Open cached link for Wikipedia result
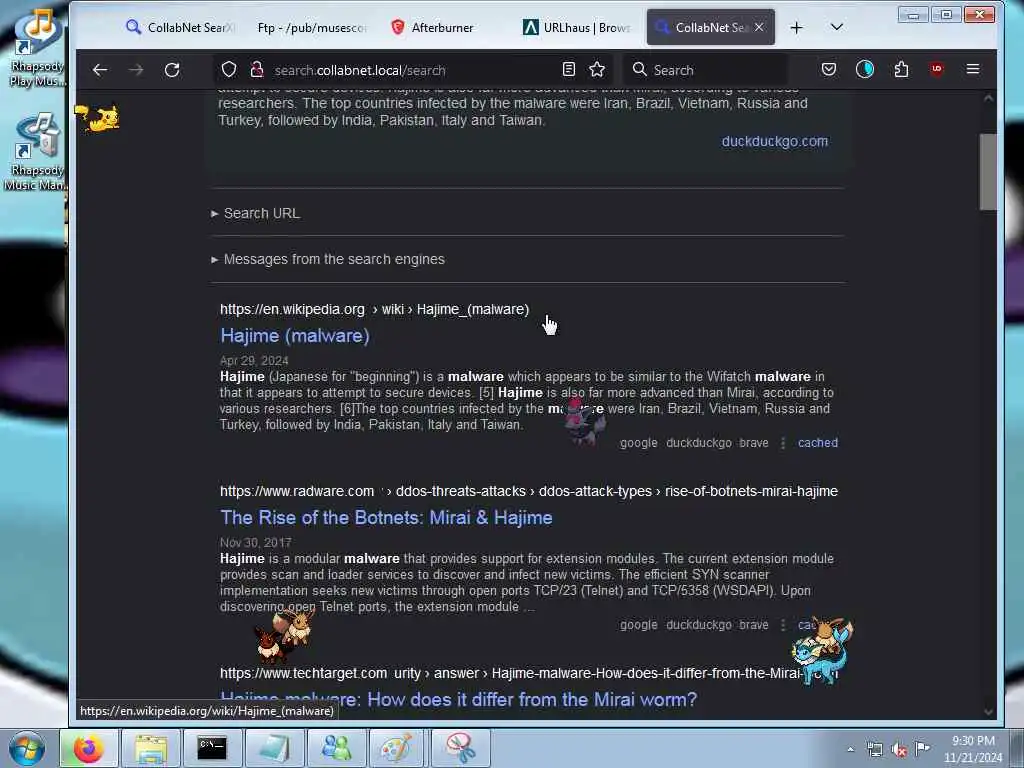 (x=818, y=443)
